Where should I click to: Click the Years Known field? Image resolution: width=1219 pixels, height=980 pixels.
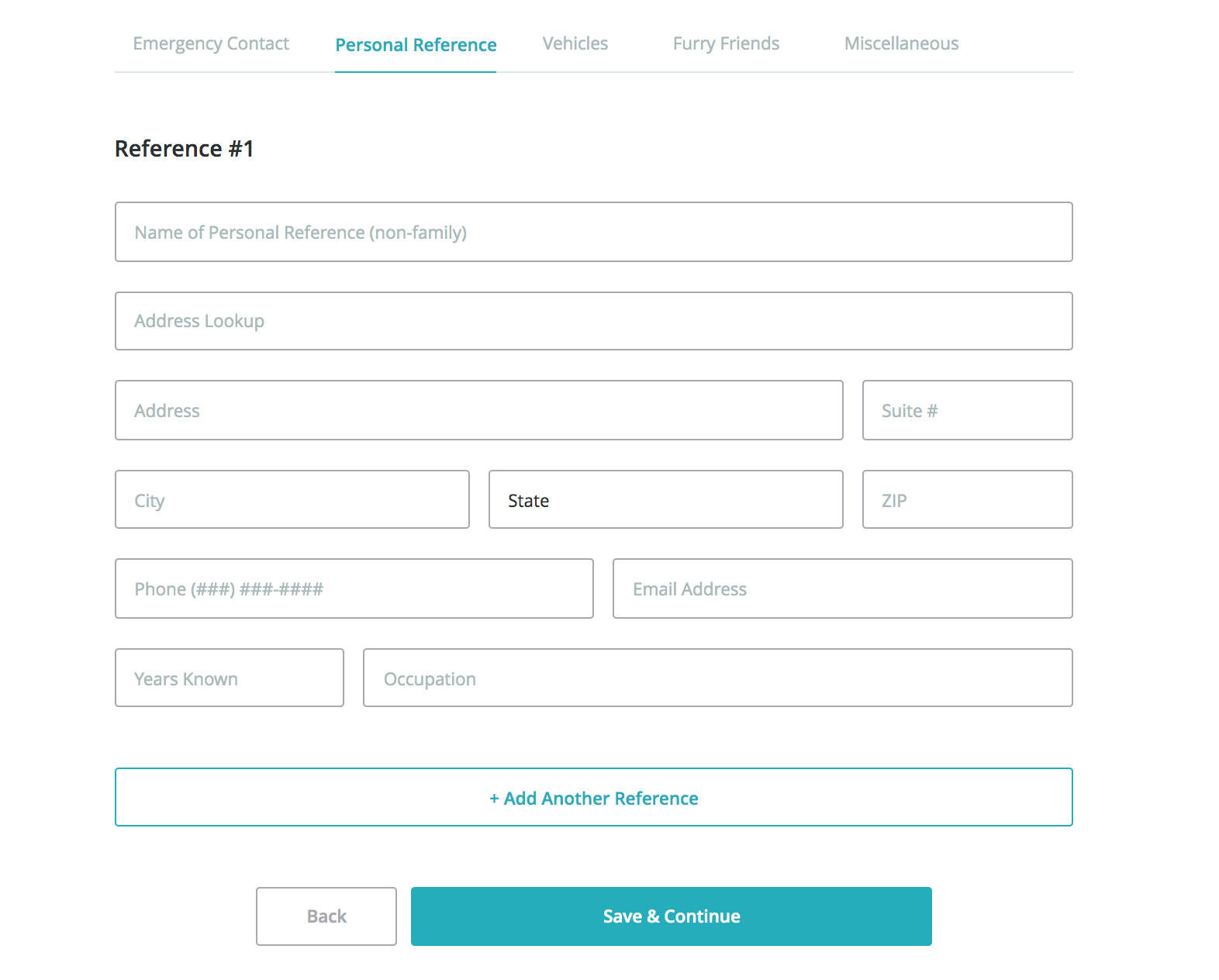pyautogui.click(x=229, y=678)
